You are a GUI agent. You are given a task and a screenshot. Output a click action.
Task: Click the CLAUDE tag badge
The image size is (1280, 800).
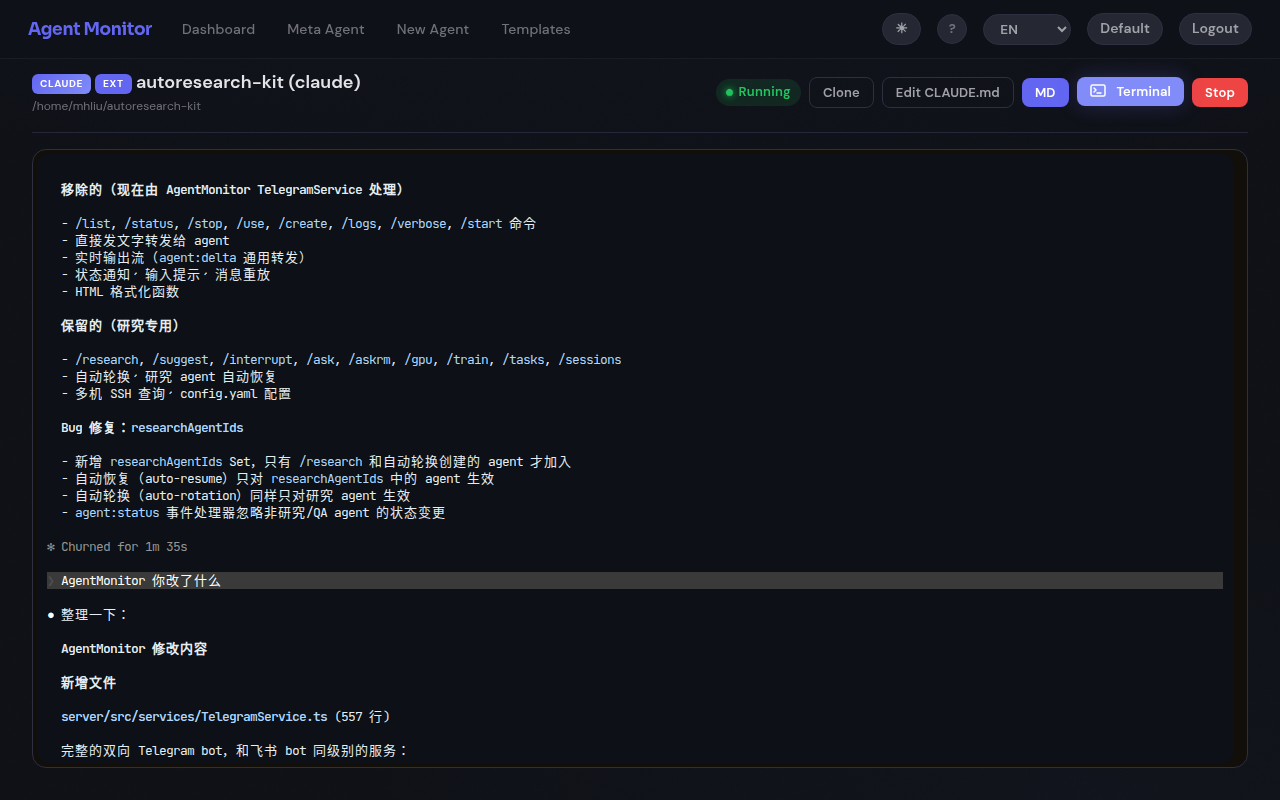tap(61, 83)
